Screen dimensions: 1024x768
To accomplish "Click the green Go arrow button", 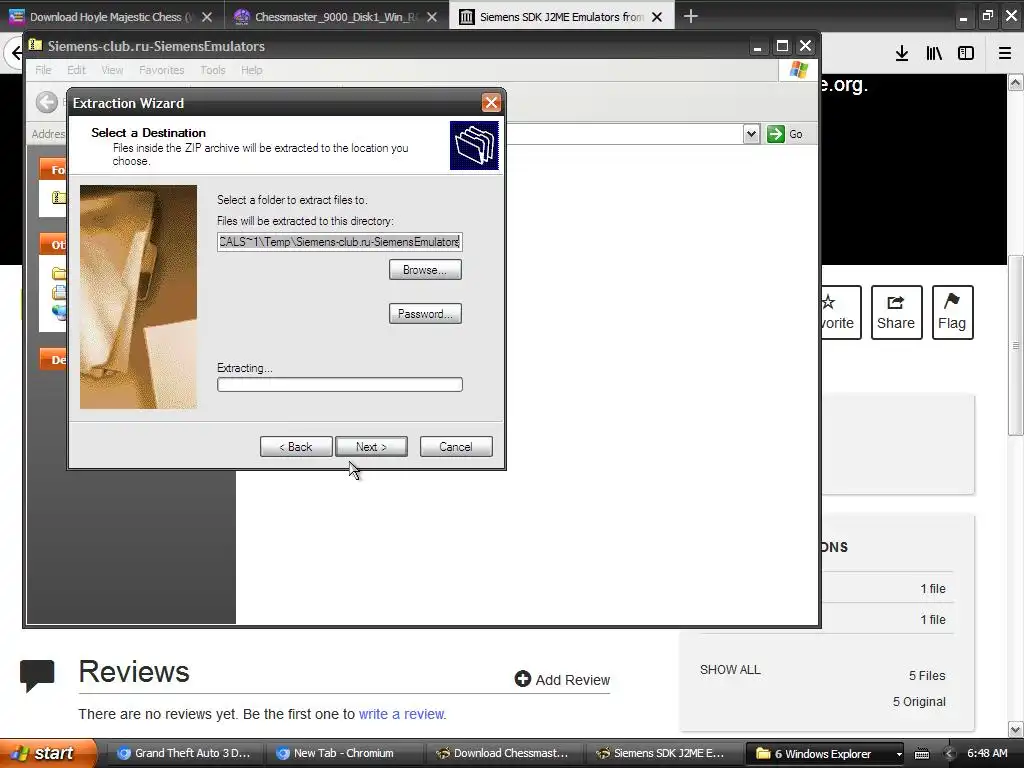I will (x=775, y=134).
